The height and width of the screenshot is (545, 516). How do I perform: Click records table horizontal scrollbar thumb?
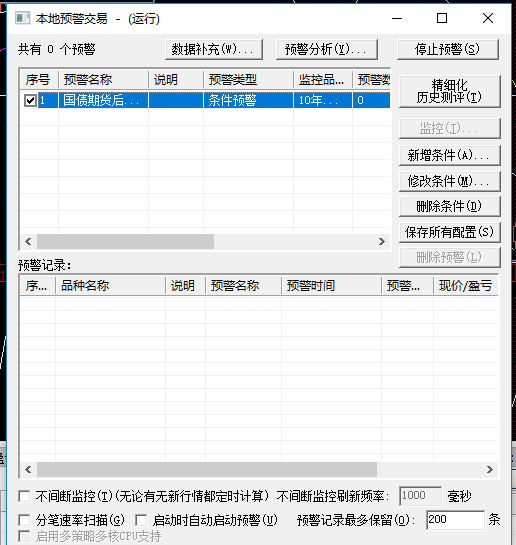tap(207, 470)
